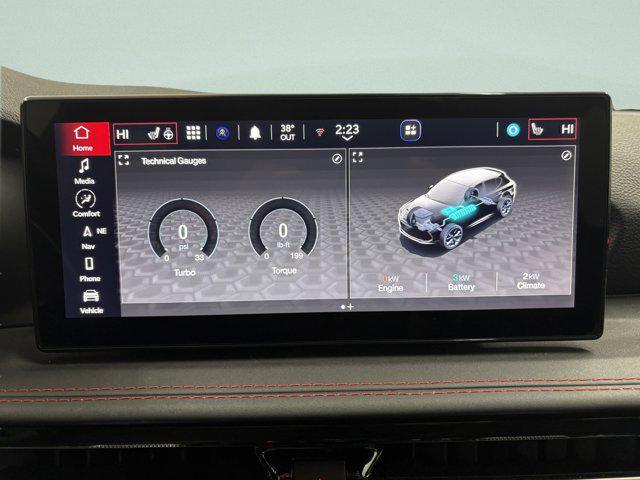Screen dimensions: 640x480
Task: Open the Comfort menu
Action: (86, 203)
